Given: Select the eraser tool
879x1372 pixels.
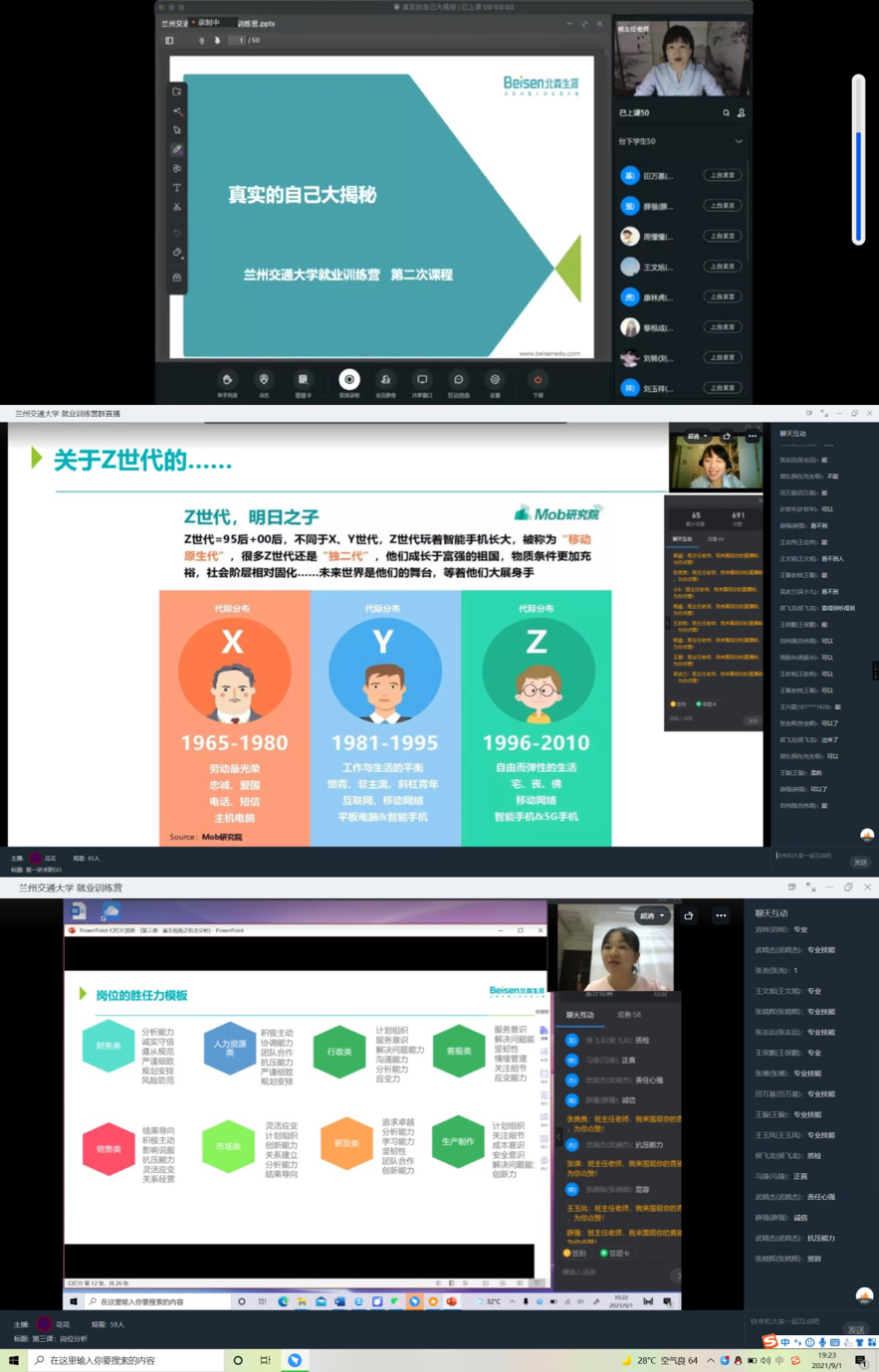Looking at the screenshot, I should point(177,253).
